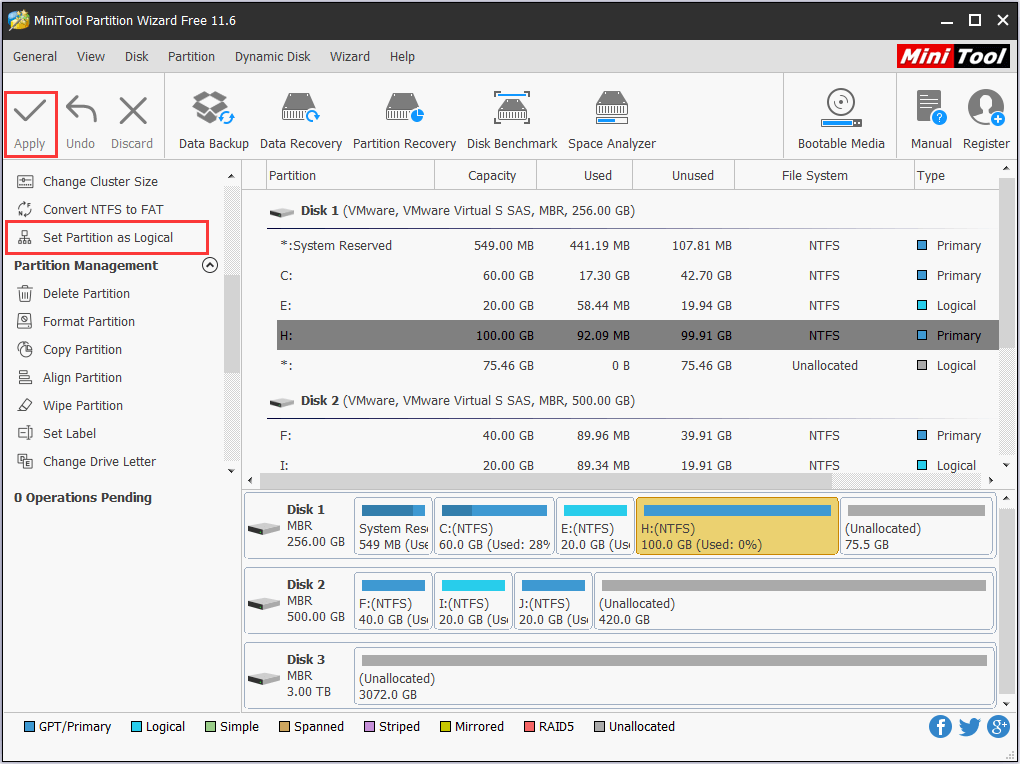The width and height of the screenshot is (1020, 764).
Task: Click the Apply checkmark icon
Action: click(x=30, y=111)
